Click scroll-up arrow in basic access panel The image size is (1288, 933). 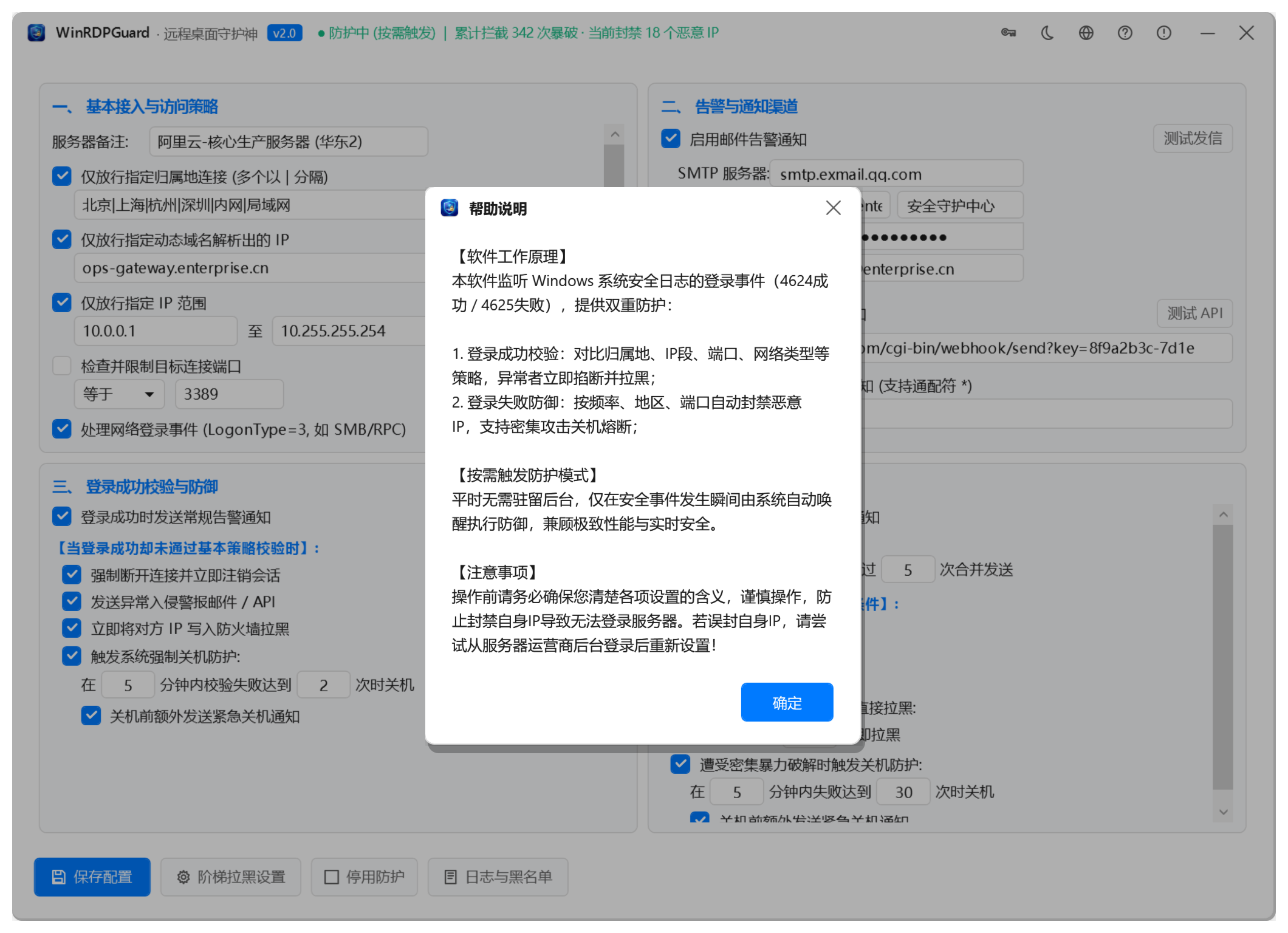tap(615, 134)
